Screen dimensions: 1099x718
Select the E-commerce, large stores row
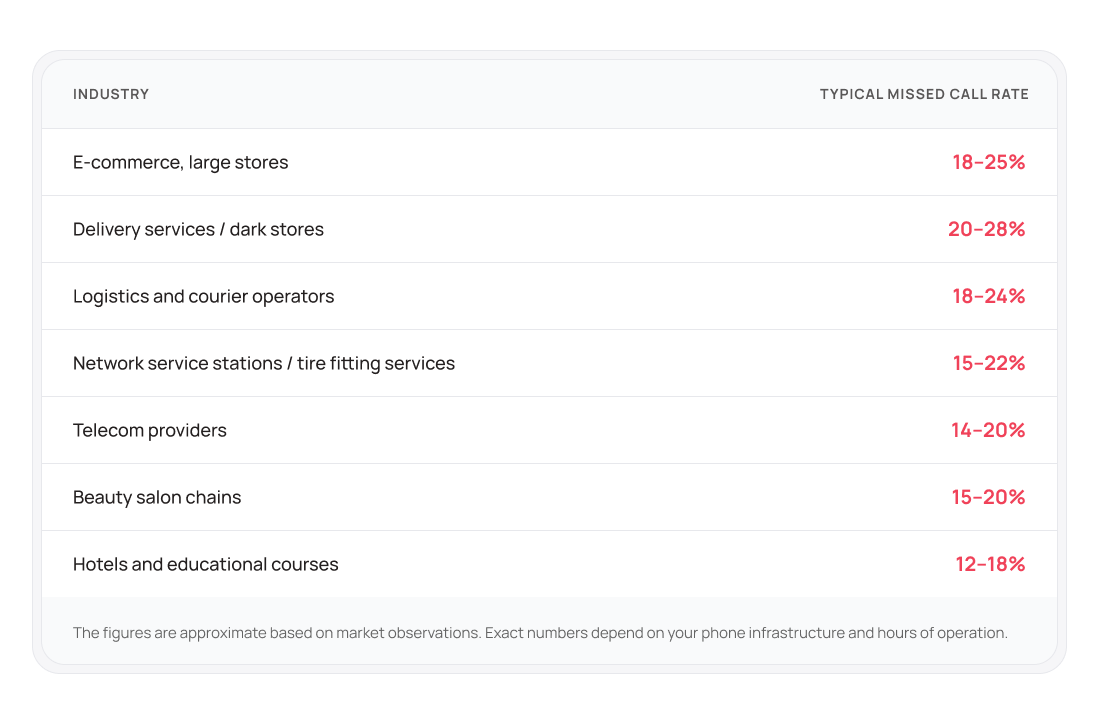pyautogui.click(x=180, y=162)
